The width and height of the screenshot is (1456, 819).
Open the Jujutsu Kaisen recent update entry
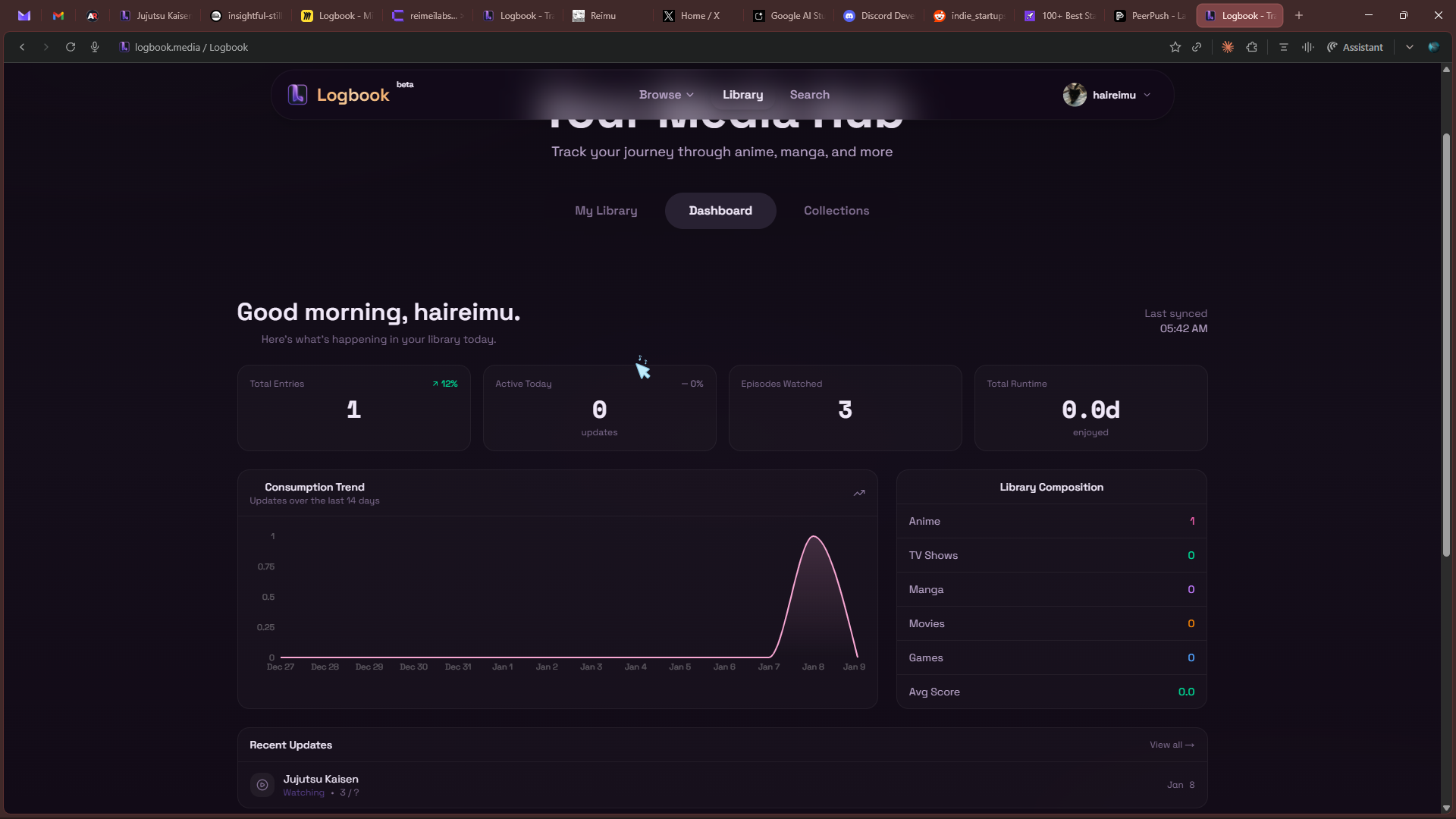coord(321,779)
